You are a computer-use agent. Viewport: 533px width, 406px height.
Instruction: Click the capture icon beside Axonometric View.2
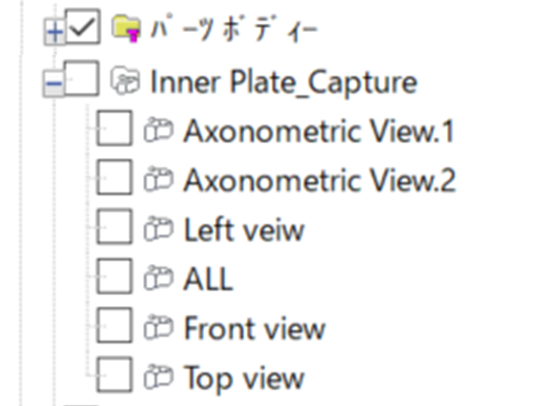pos(158,179)
